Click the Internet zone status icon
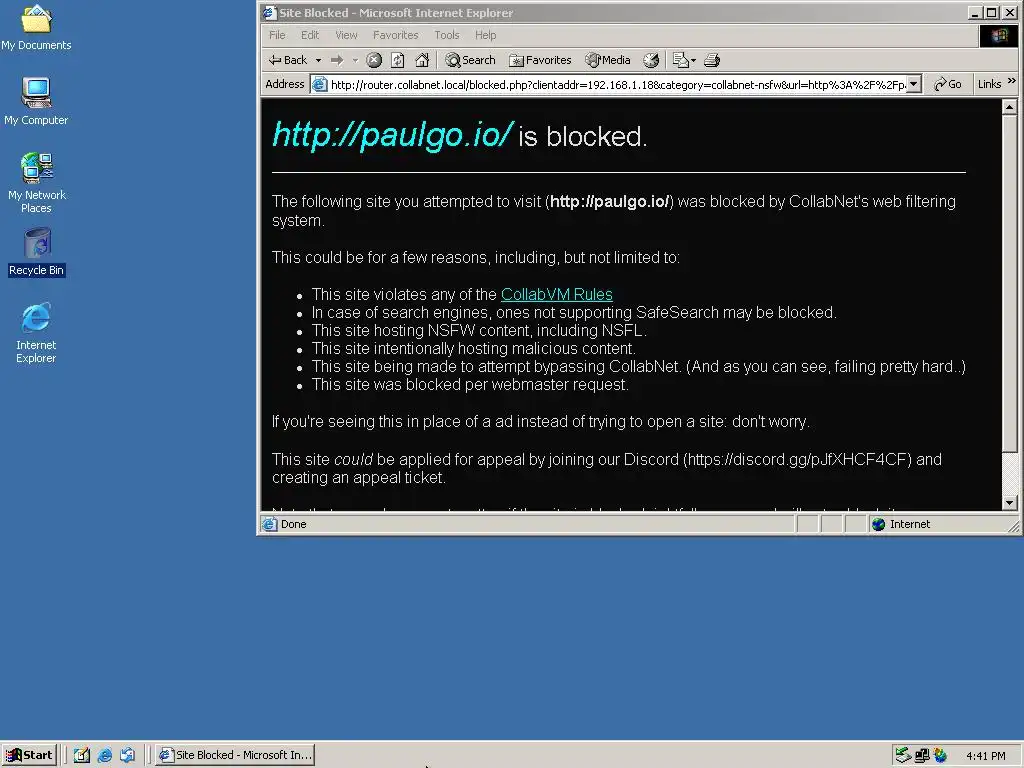 click(x=878, y=524)
